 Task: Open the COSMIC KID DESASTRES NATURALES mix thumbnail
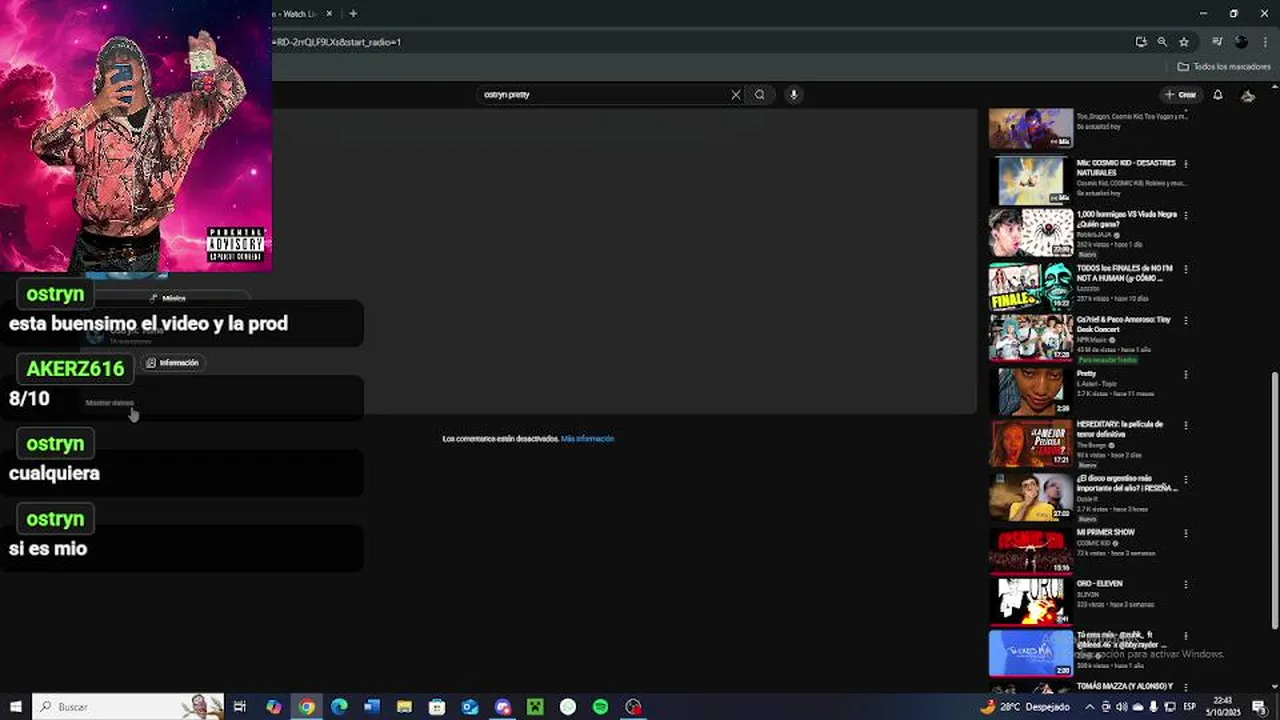coord(1031,181)
